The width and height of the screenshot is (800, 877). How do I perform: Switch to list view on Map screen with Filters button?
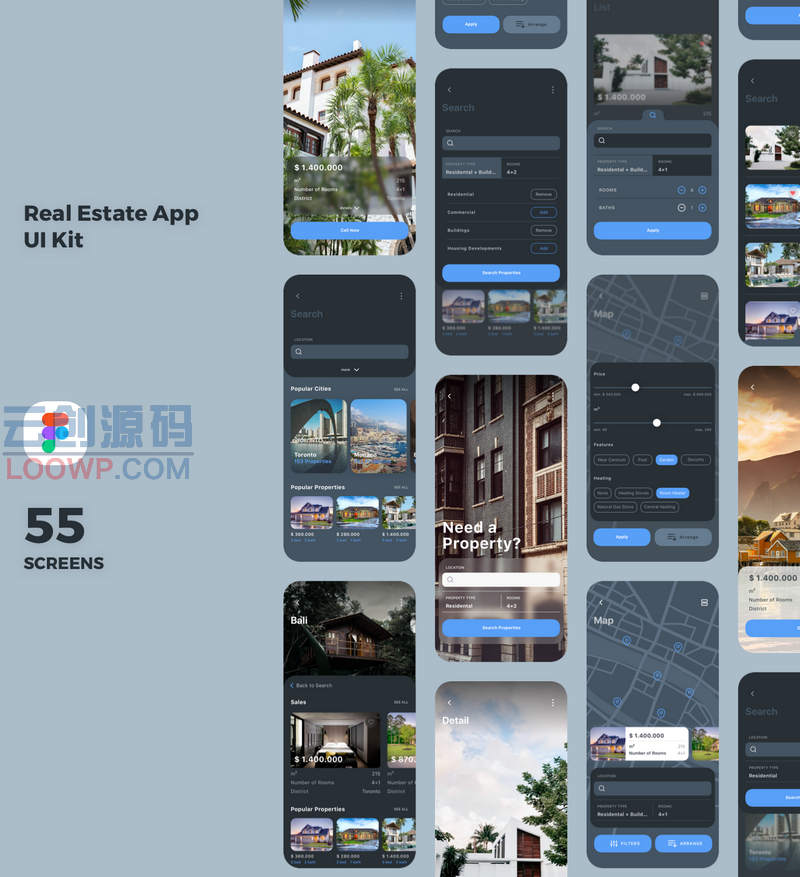click(x=704, y=602)
